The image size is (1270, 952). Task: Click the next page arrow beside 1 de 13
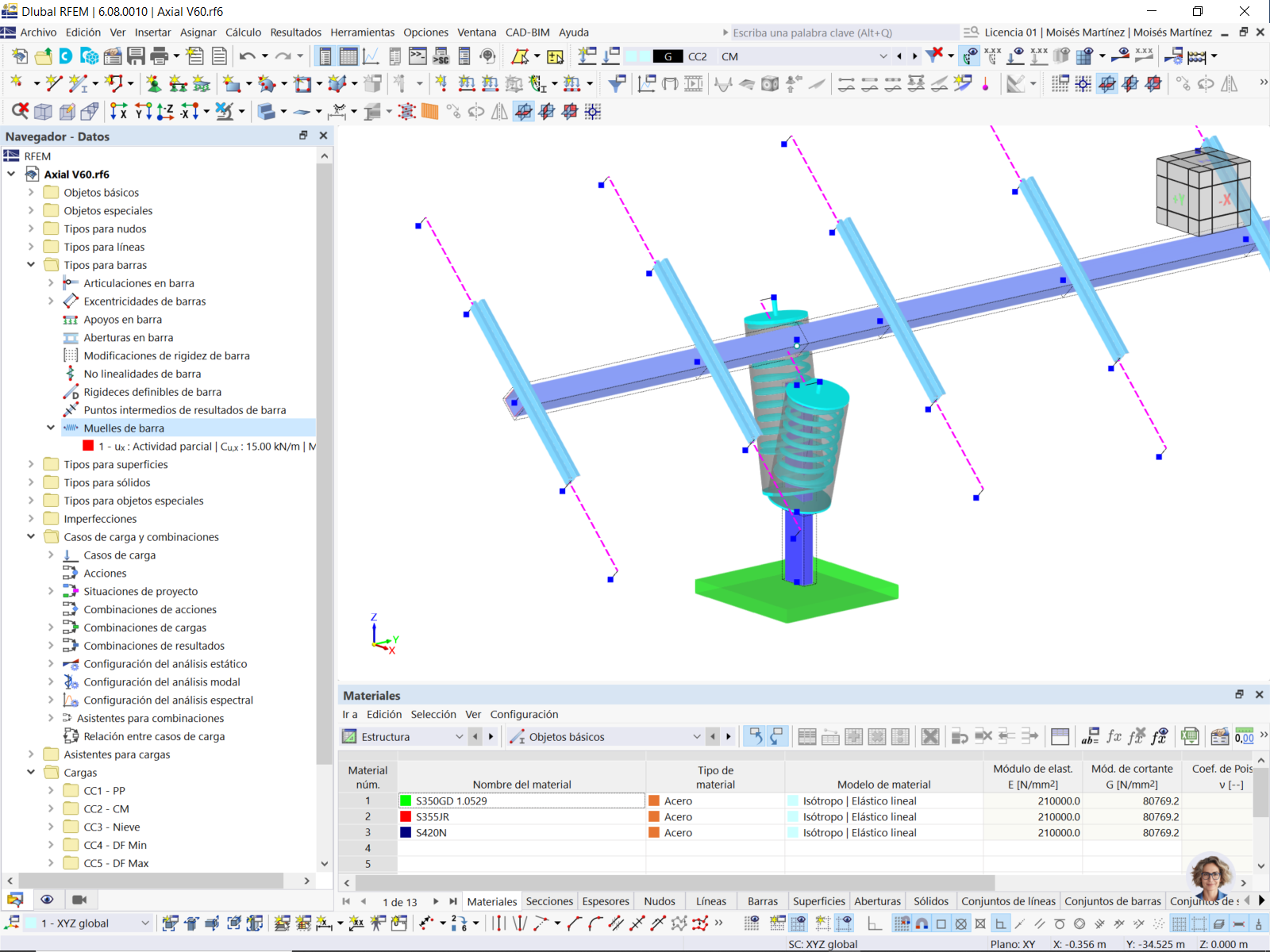click(x=435, y=901)
